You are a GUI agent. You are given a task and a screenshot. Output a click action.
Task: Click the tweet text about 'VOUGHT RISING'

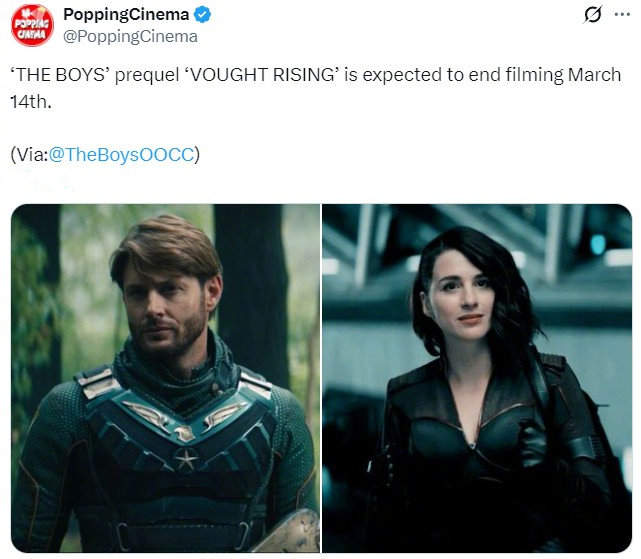(316, 88)
